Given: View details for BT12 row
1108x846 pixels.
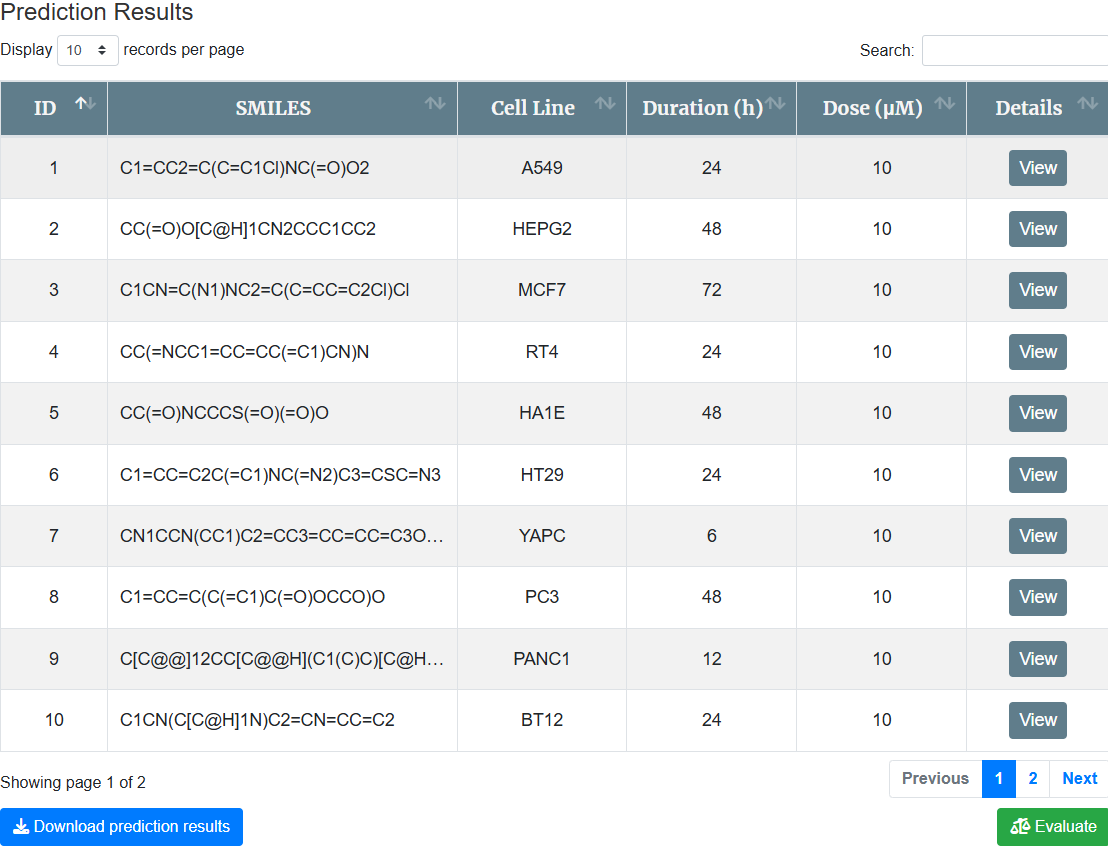Looking at the screenshot, I should pos(1037,720).
